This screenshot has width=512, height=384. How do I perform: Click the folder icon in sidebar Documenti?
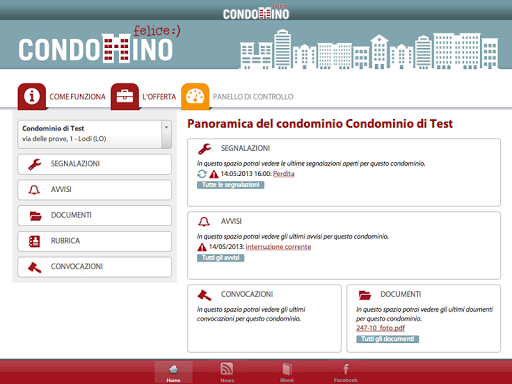point(35,216)
